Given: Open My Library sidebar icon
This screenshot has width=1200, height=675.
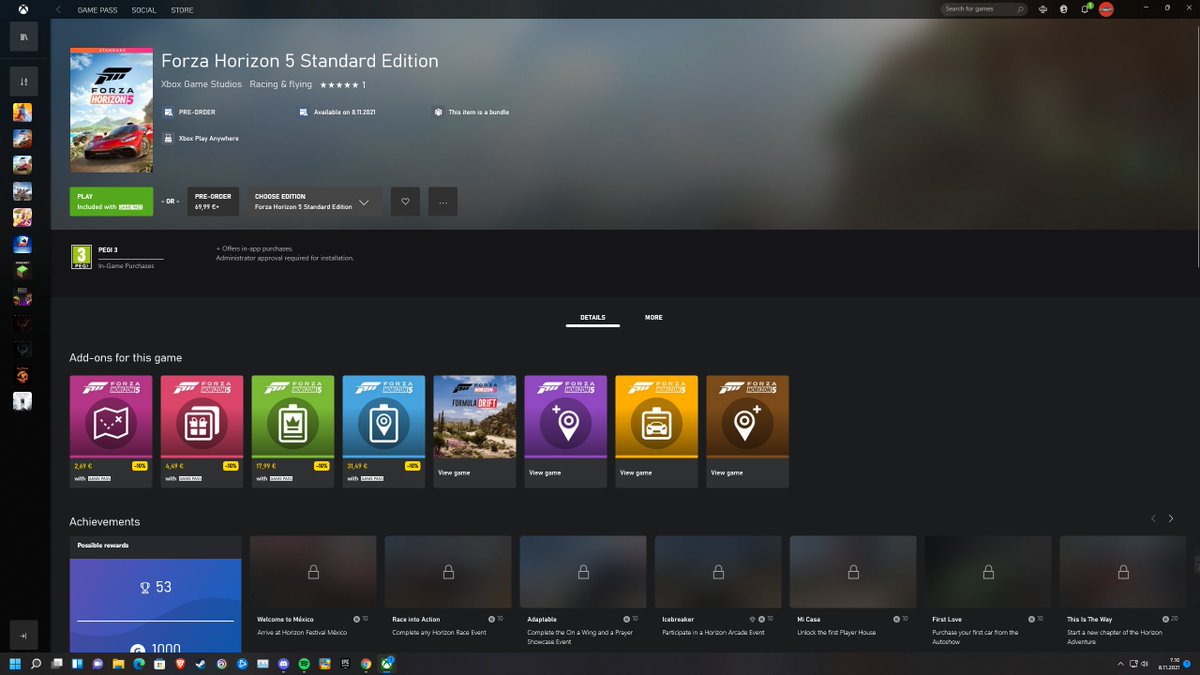Looking at the screenshot, I should click(23, 37).
